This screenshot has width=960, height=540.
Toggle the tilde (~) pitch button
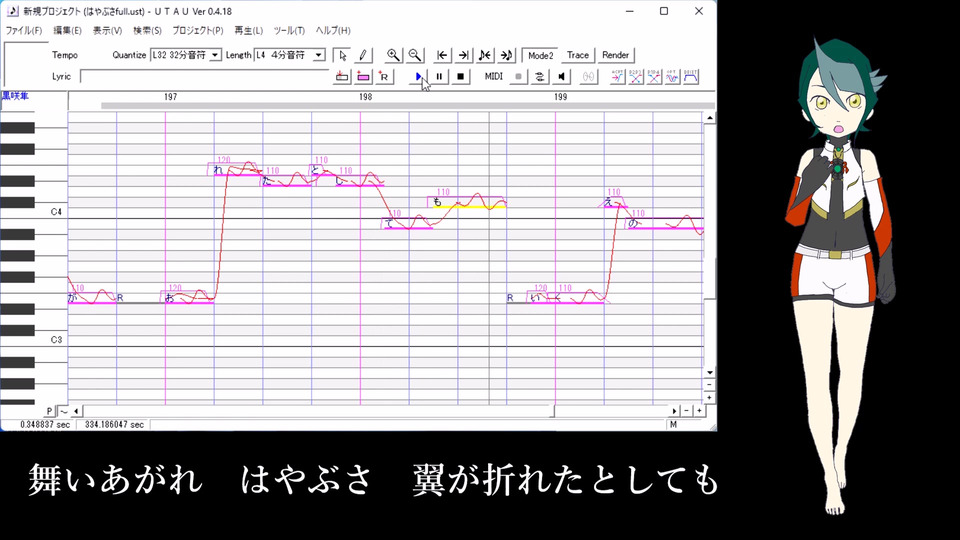coord(63,411)
